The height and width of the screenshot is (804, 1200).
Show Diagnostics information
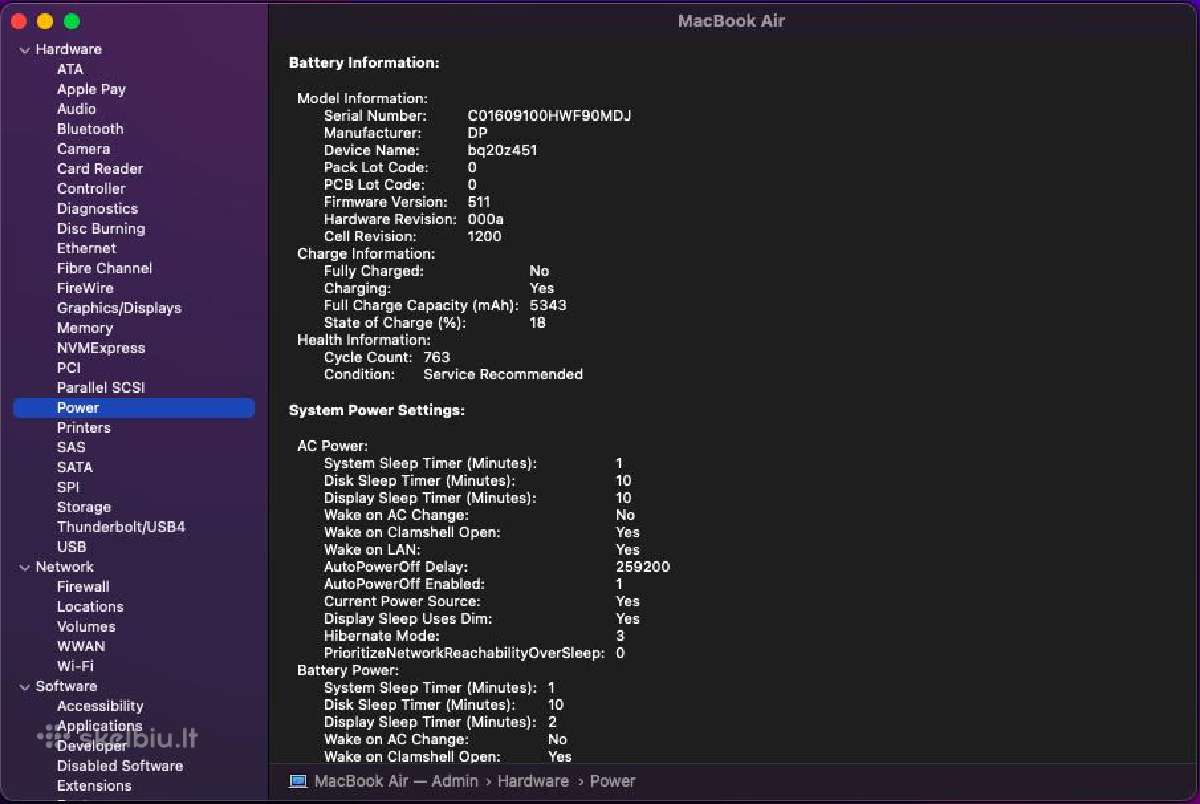(97, 209)
